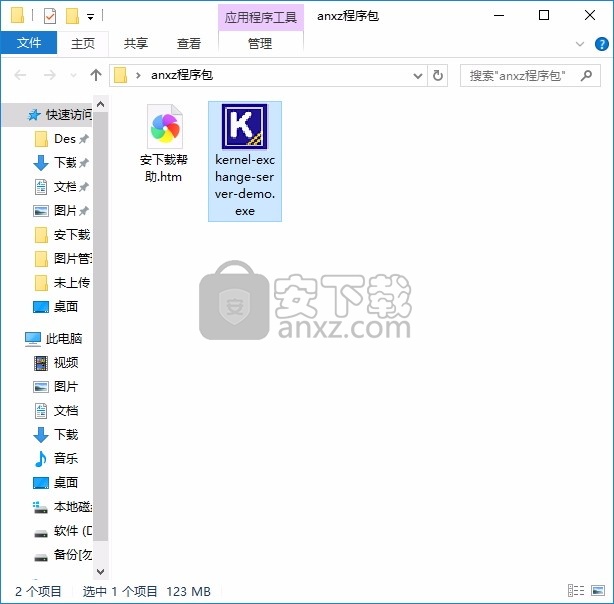The image size is (614, 604).
Task: Click the 视频 film icon
Action: (x=41, y=363)
